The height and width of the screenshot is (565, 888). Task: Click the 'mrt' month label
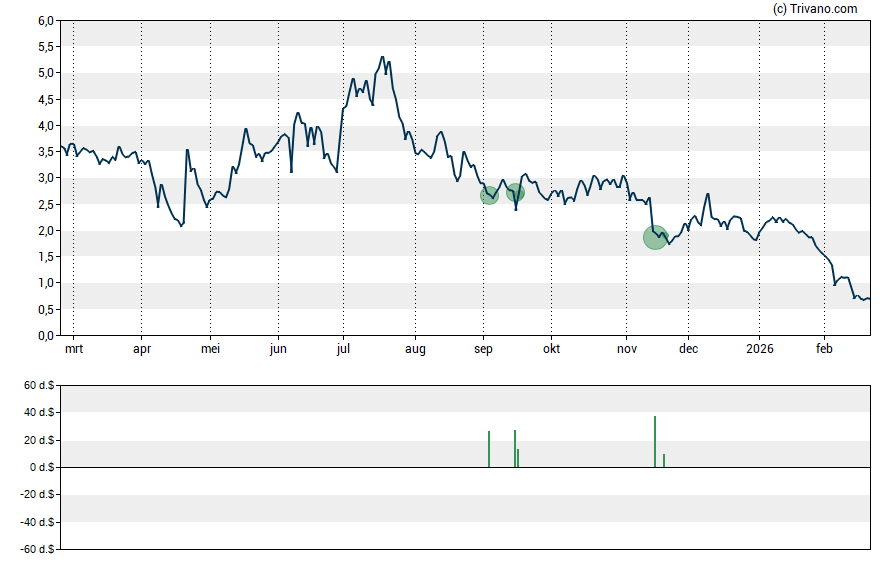(x=73, y=350)
